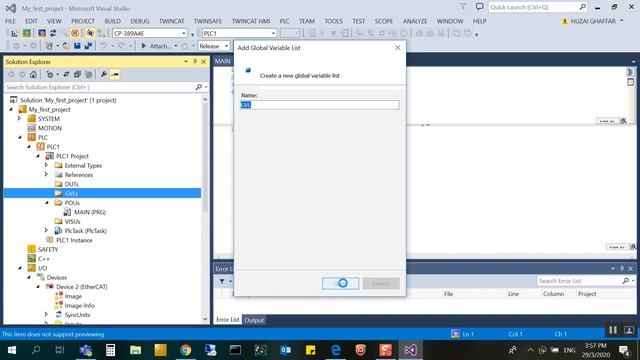Open the PLC menu
The width and height of the screenshot is (640, 360).
point(284,21)
